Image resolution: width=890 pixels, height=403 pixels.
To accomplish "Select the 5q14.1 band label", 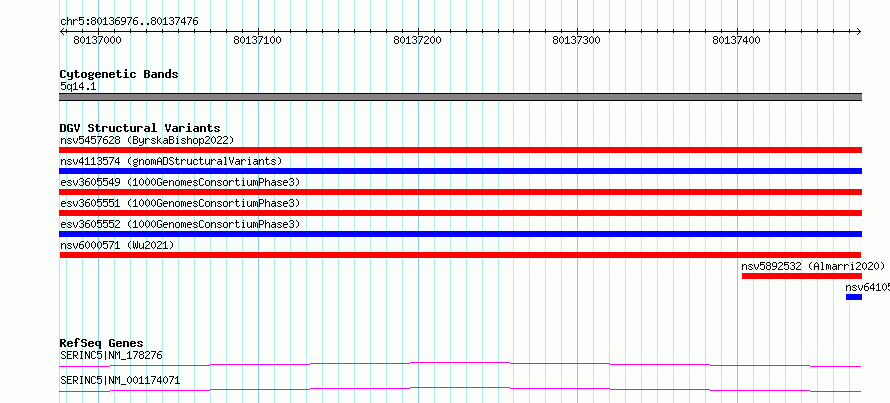I will coord(76,87).
